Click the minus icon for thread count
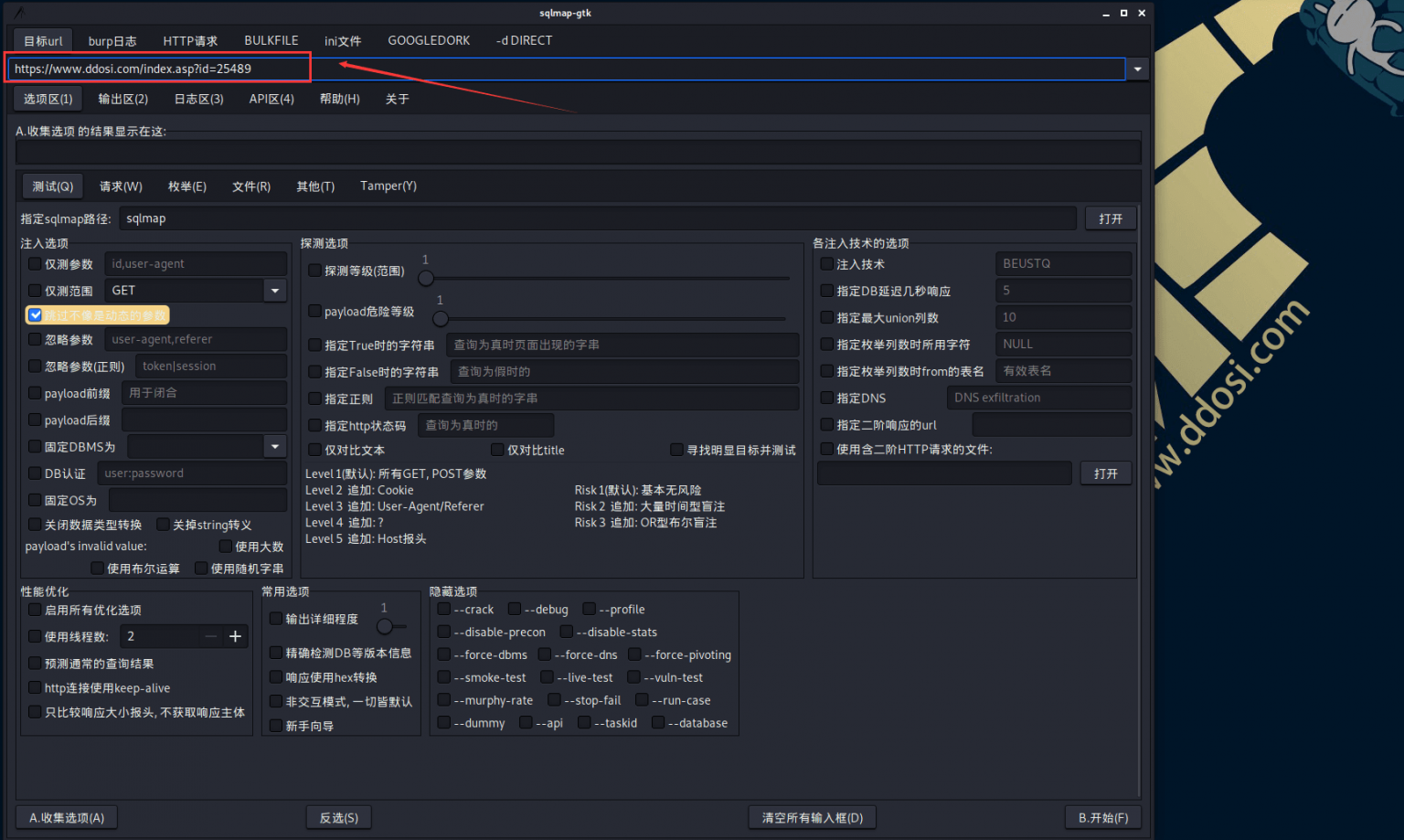 [x=211, y=636]
